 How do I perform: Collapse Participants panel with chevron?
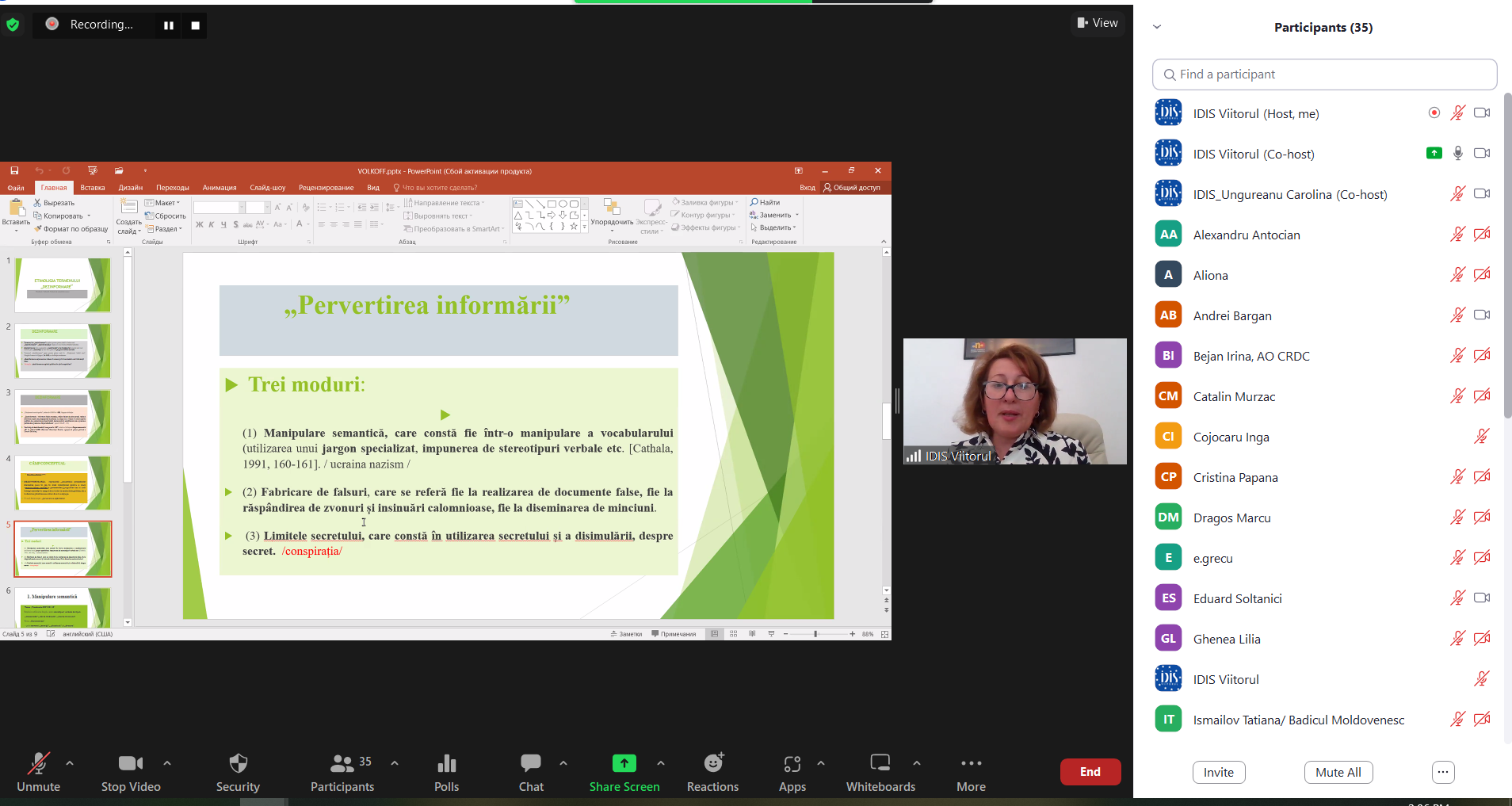click(1157, 27)
